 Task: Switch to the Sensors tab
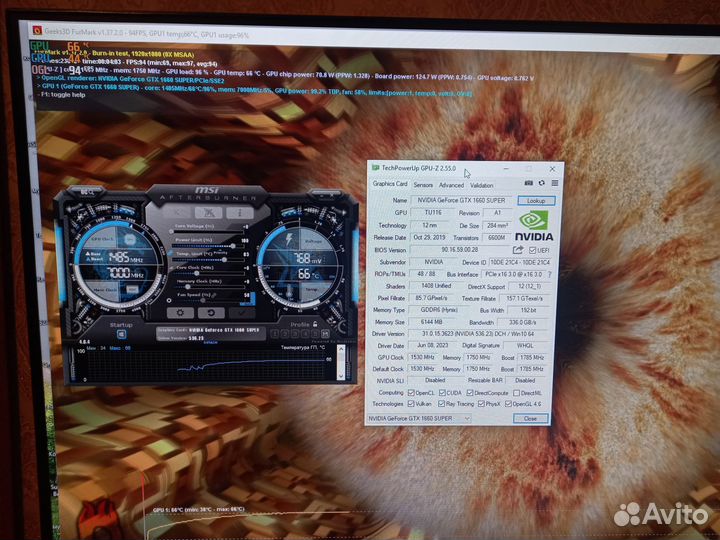(423, 185)
